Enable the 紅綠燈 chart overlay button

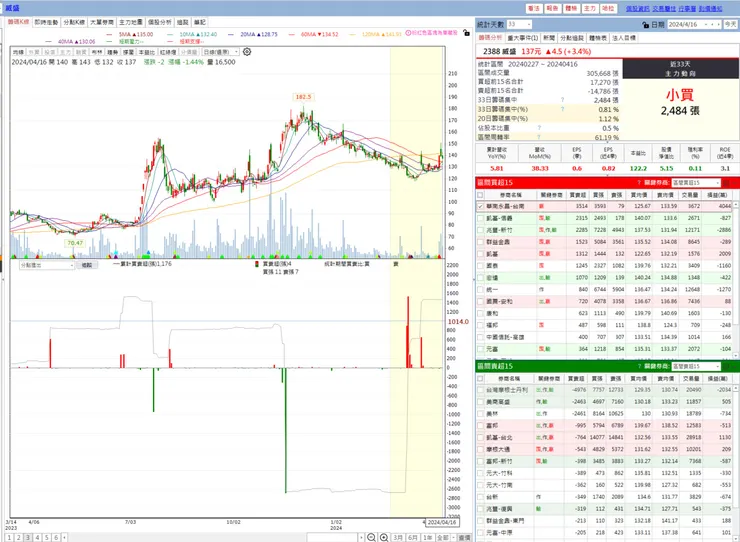click(x=168, y=52)
